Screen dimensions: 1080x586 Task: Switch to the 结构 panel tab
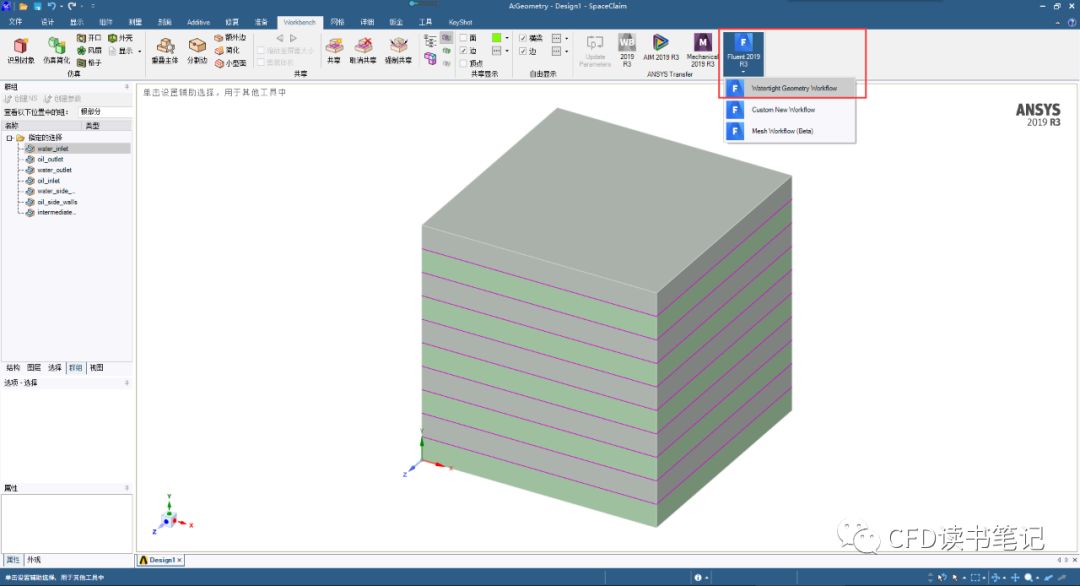13,368
